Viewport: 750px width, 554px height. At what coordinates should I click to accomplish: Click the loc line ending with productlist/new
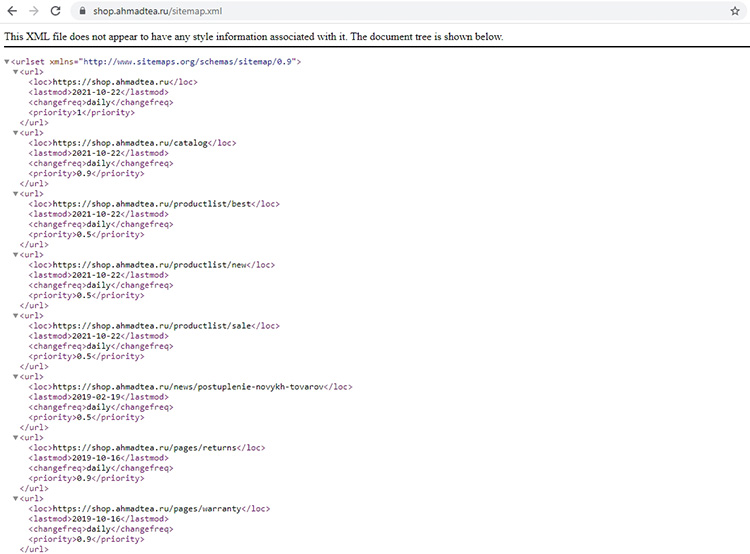click(152, 265)
